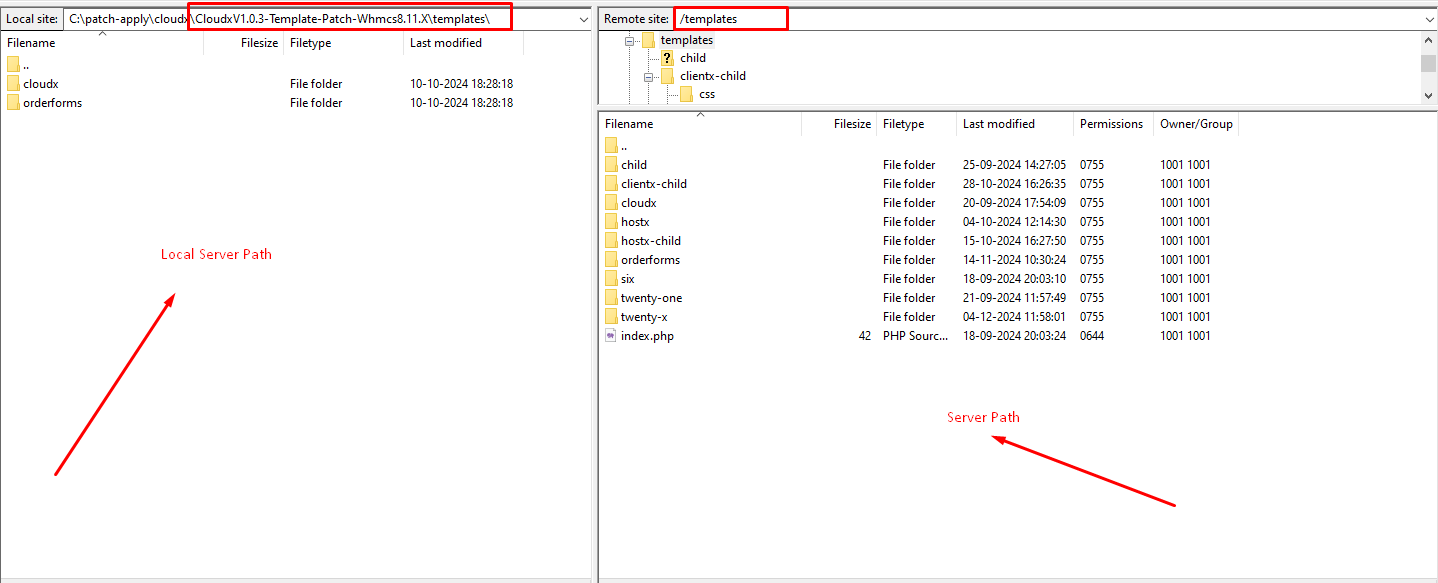This screenshot has width=1438, height=583.
Task: Open the Remote site path dropdown
Action: pos(1429,19)
